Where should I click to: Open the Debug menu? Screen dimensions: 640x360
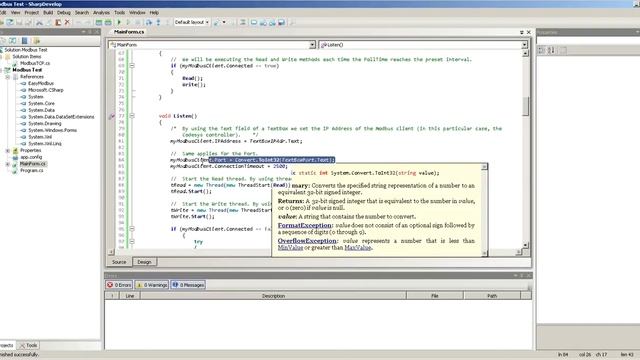[64, 13]
